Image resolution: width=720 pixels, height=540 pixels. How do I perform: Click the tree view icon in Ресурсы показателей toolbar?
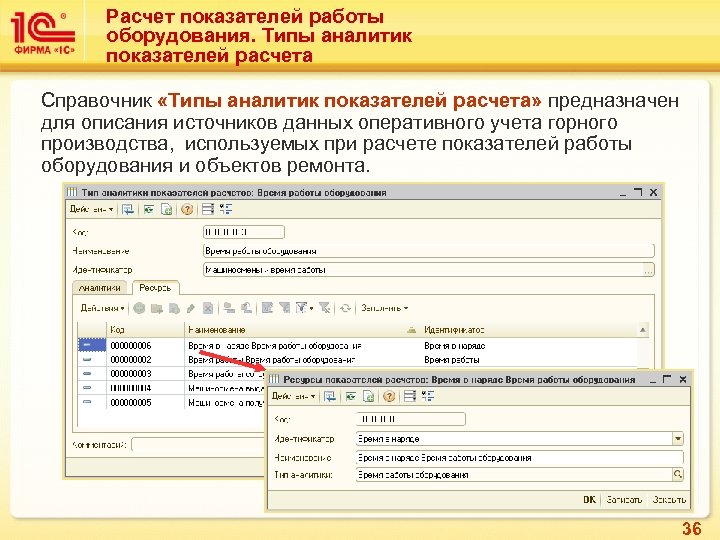(428, 396)
